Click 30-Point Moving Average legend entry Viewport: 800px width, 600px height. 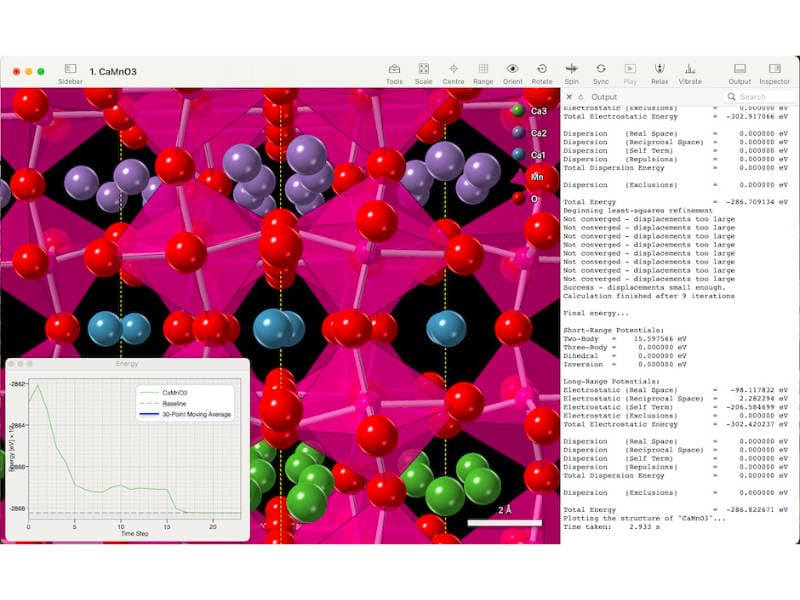[x=196, y=414]
